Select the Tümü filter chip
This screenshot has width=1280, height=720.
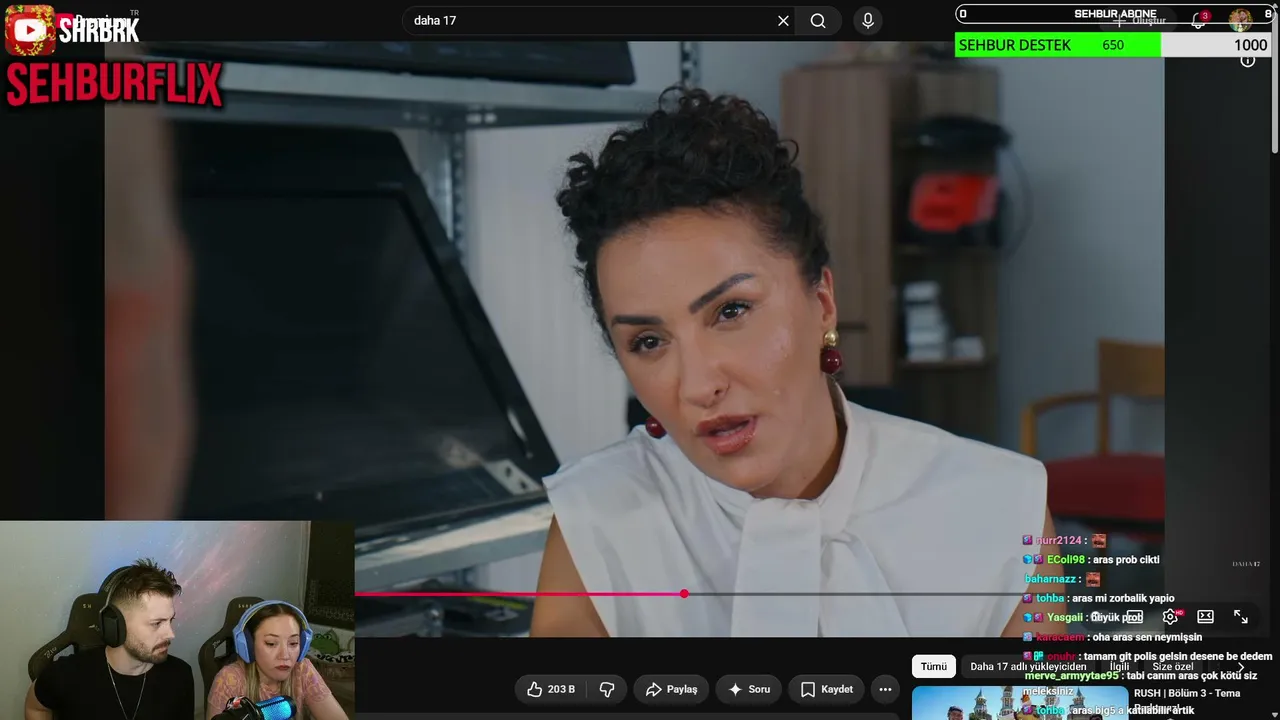click(x=934, y=667)
